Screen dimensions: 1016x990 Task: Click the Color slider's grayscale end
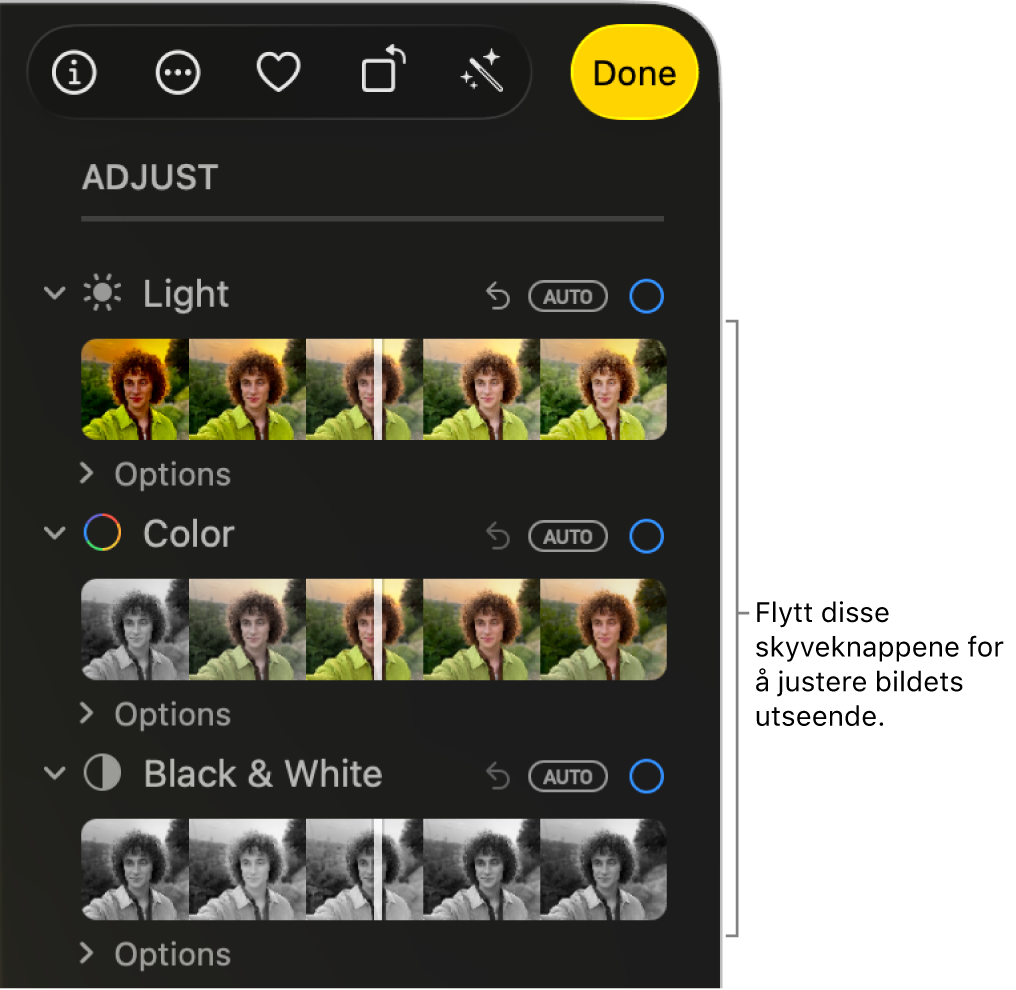tap(135, 629)
